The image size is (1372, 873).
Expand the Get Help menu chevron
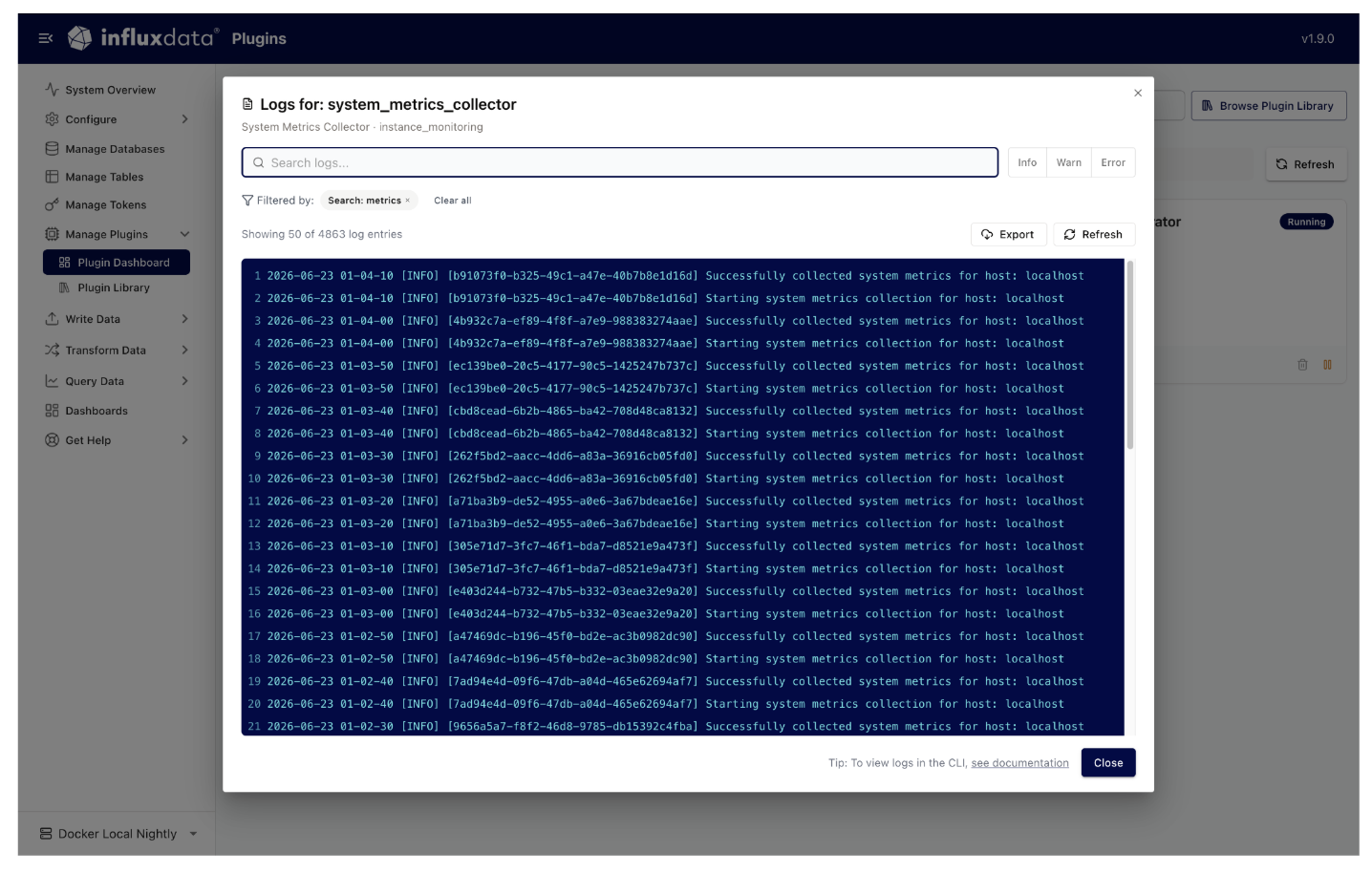184,440
